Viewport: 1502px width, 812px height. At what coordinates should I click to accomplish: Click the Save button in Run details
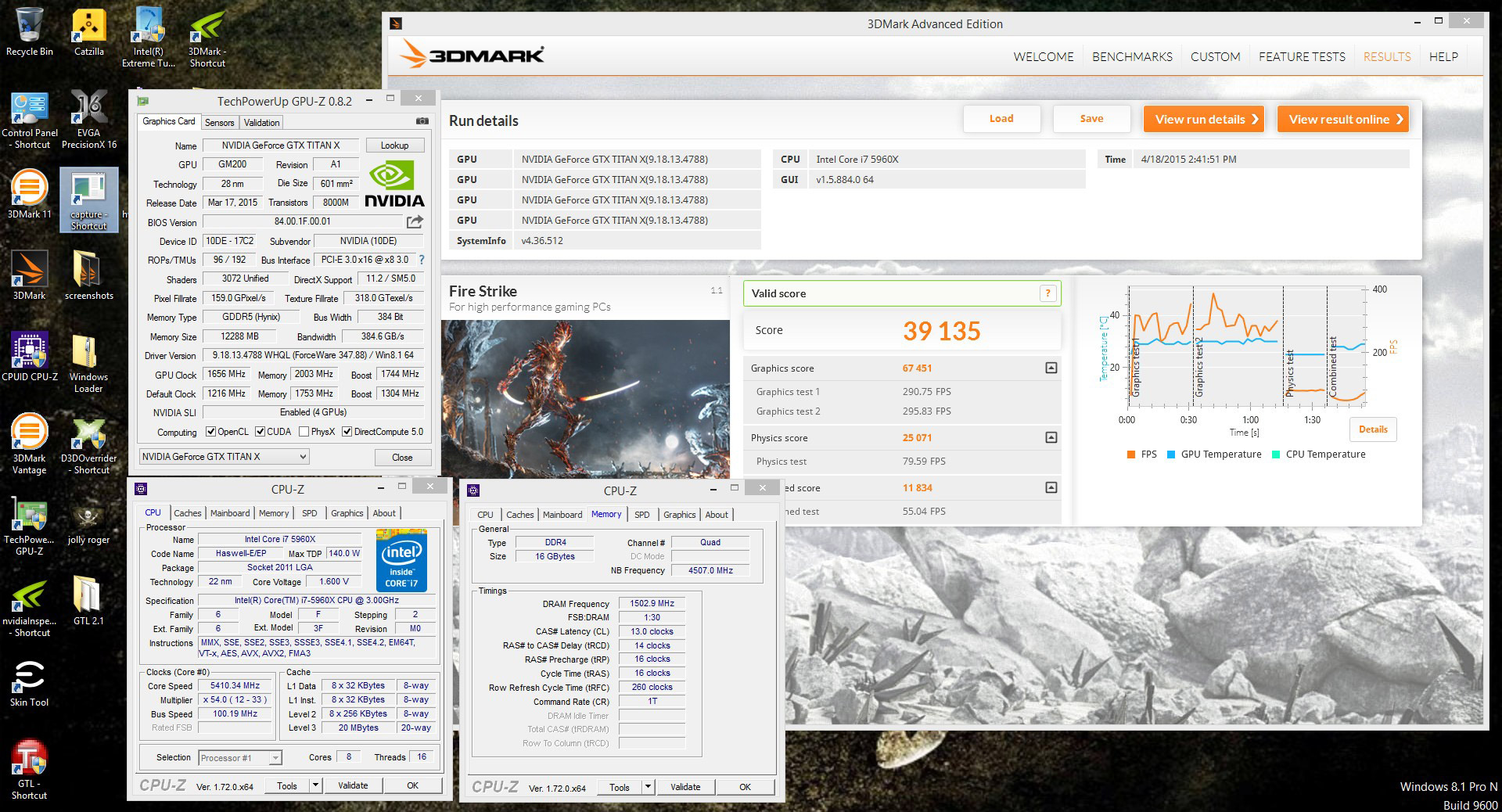[x=1091, y=119]
